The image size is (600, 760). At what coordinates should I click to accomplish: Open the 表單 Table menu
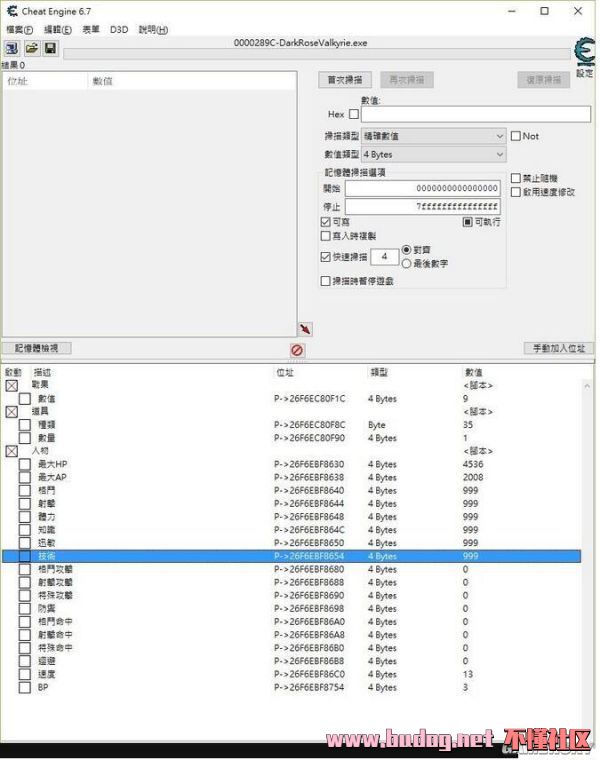pyautogui.click(x=91, y=30)
